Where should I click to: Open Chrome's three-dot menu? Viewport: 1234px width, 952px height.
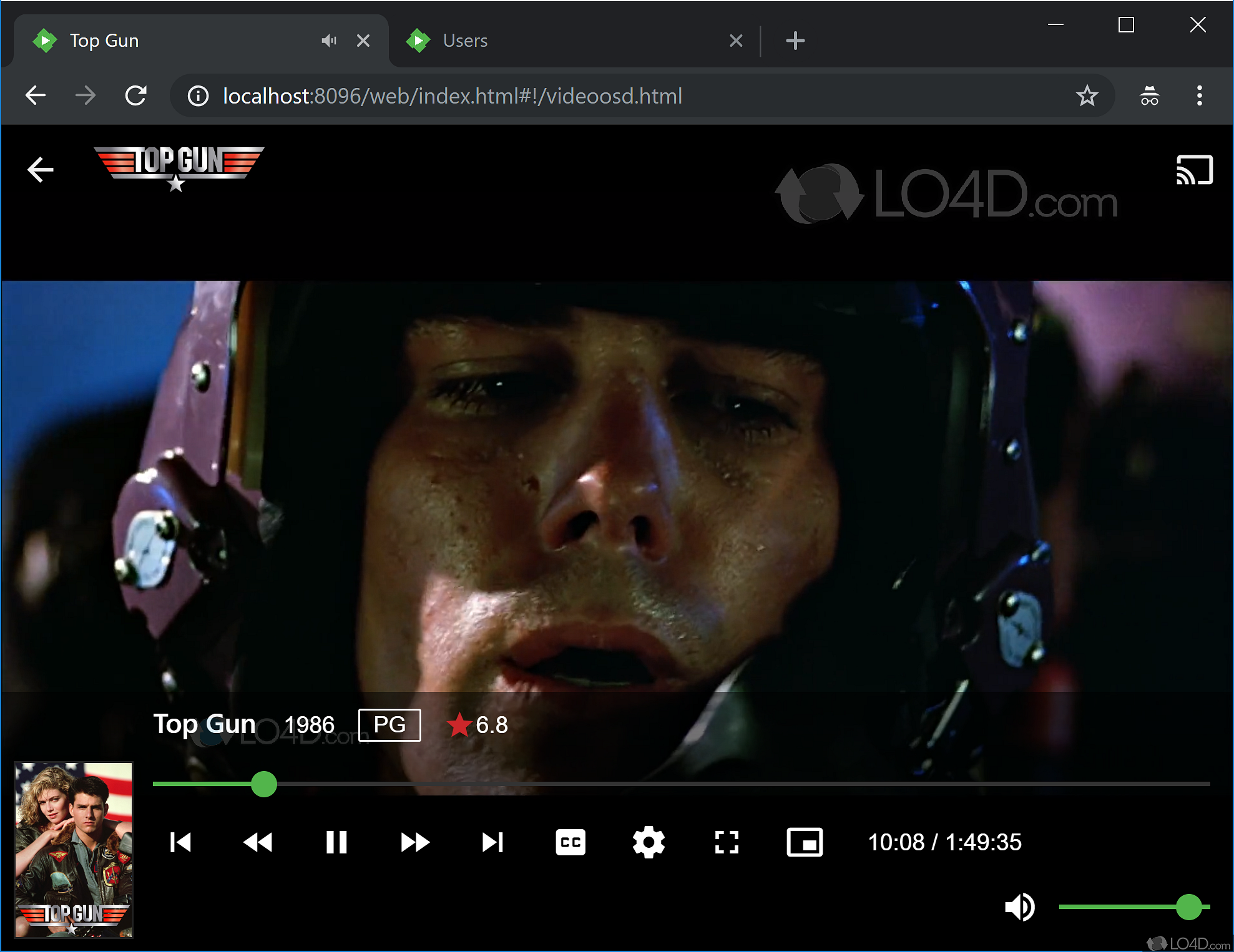[x=1198, y=95]
